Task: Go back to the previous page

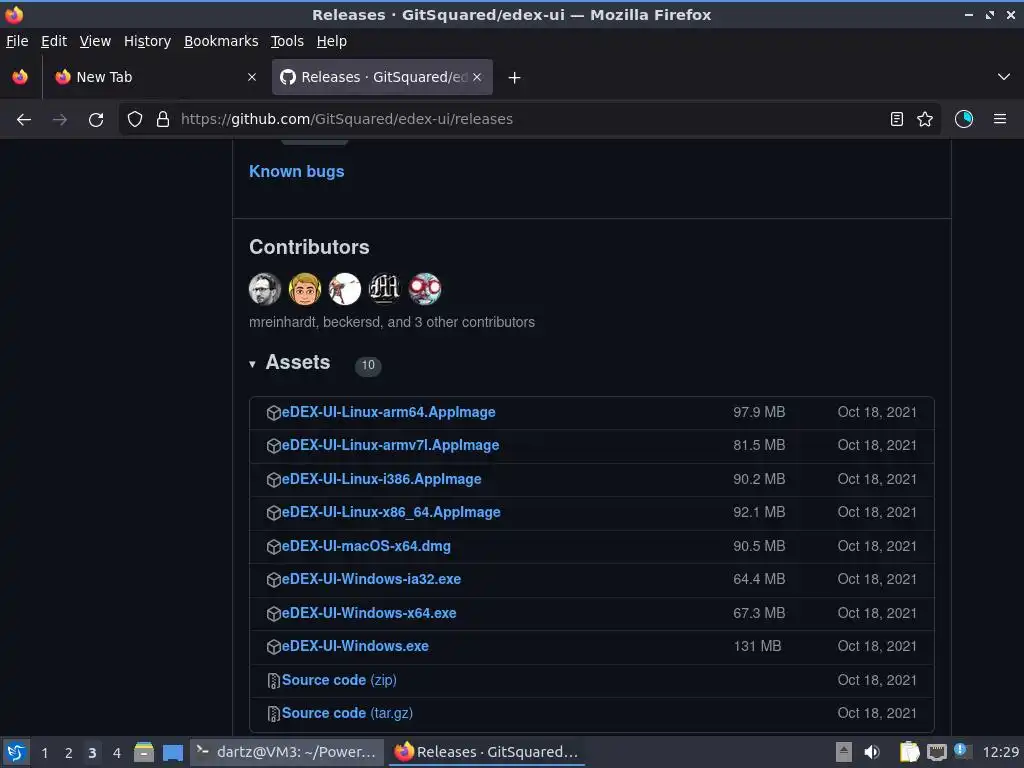Action: tap(24, 120)
